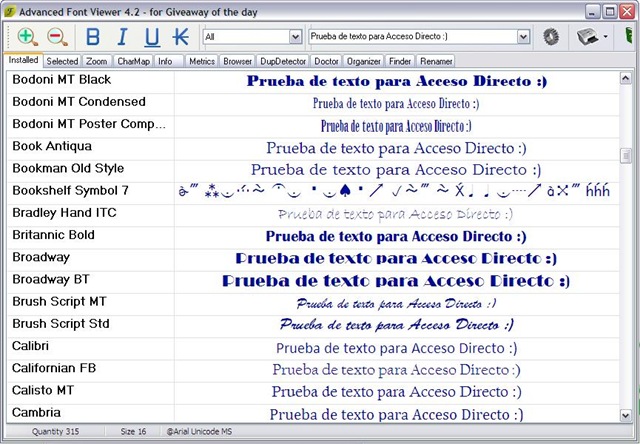Toggle italic style with the I icon

pos(122,37)
